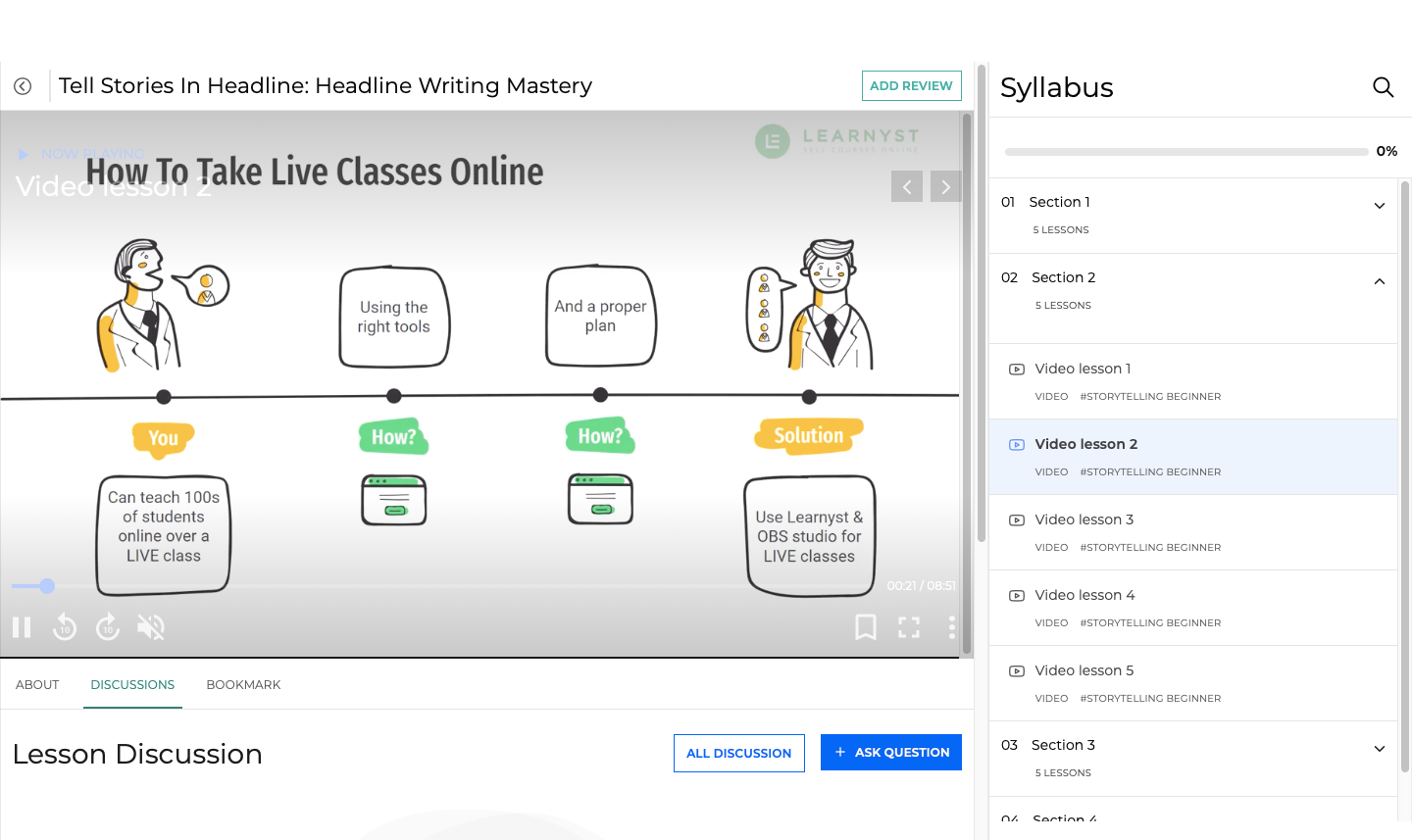Open the Section 3 header
The width and height of the screenshot is (1412, 840).
(1192, 759)
